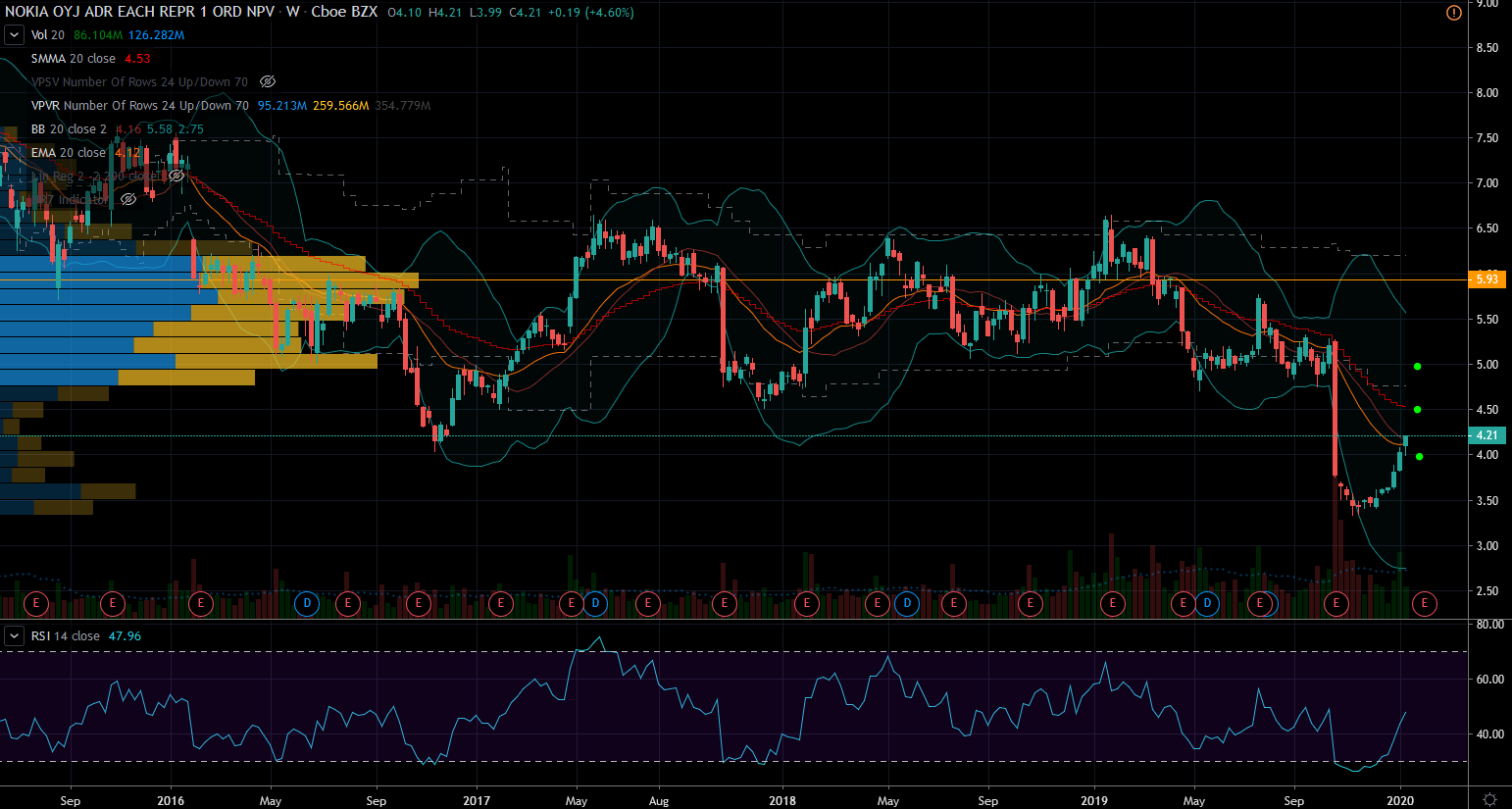The image size is (1512, 809).
Task: Select the BB 20 close 2 indicator label
Action: pos(69,129)
